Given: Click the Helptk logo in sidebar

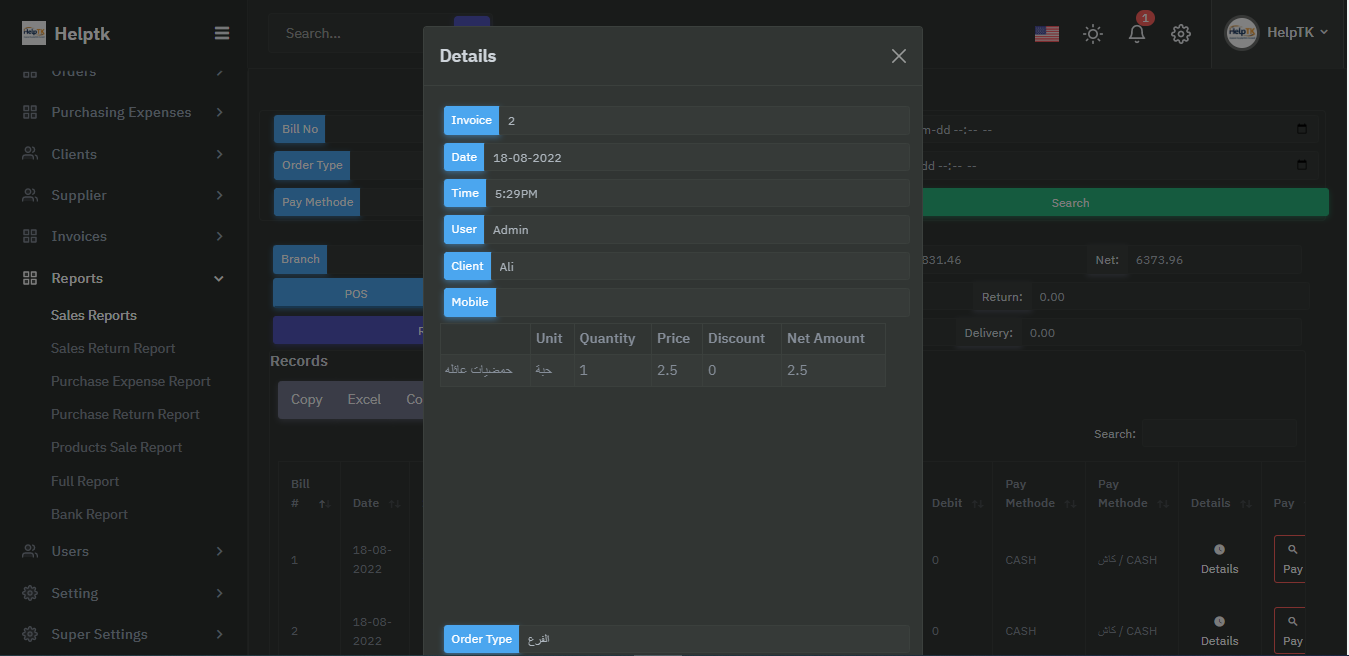Looking at the screenshot, I should tap(66, 33).
